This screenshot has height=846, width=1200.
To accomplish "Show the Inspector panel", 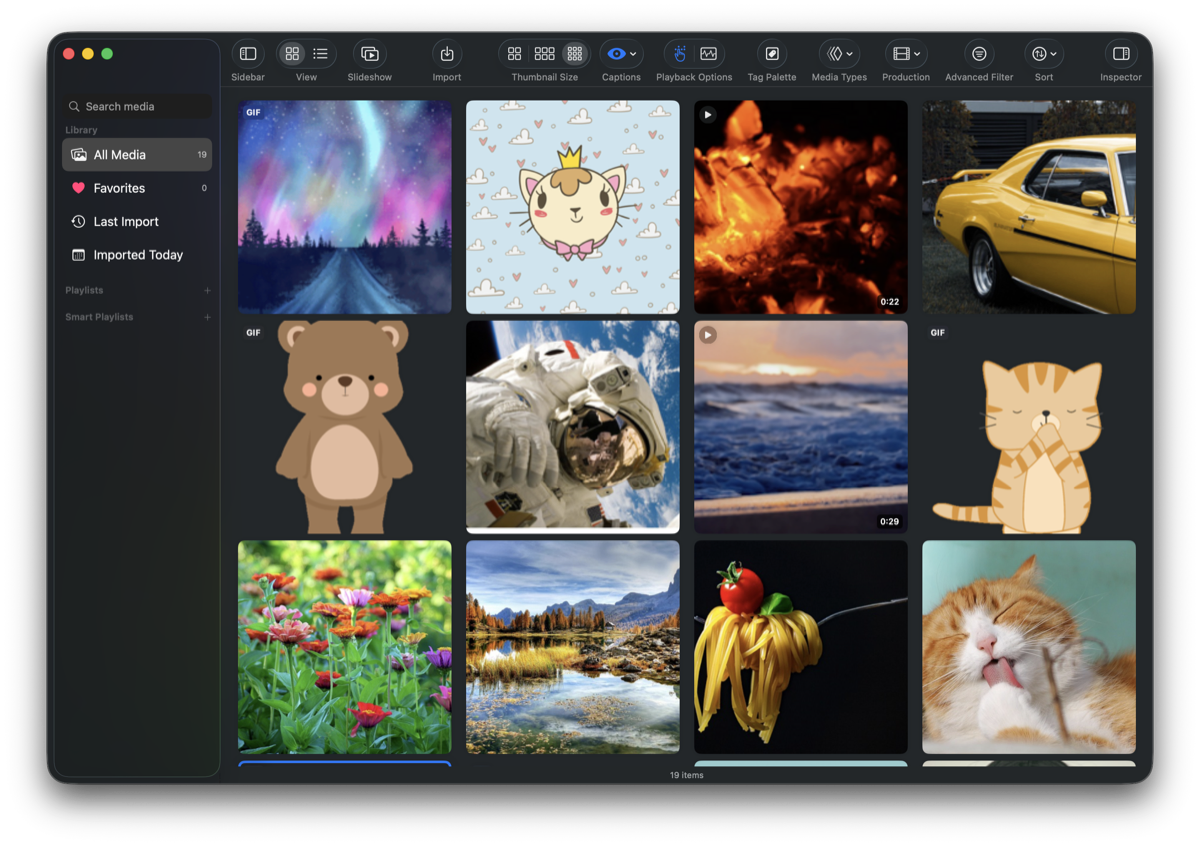I will tap(1119, 53).
